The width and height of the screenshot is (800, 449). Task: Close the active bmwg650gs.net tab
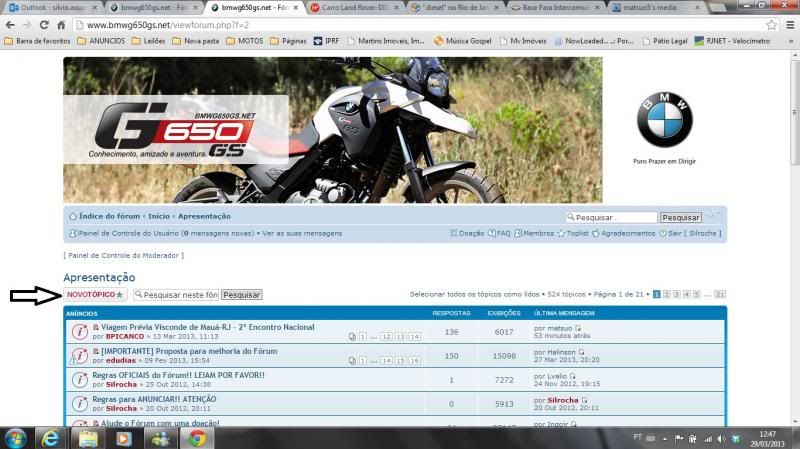pos(295,8)
